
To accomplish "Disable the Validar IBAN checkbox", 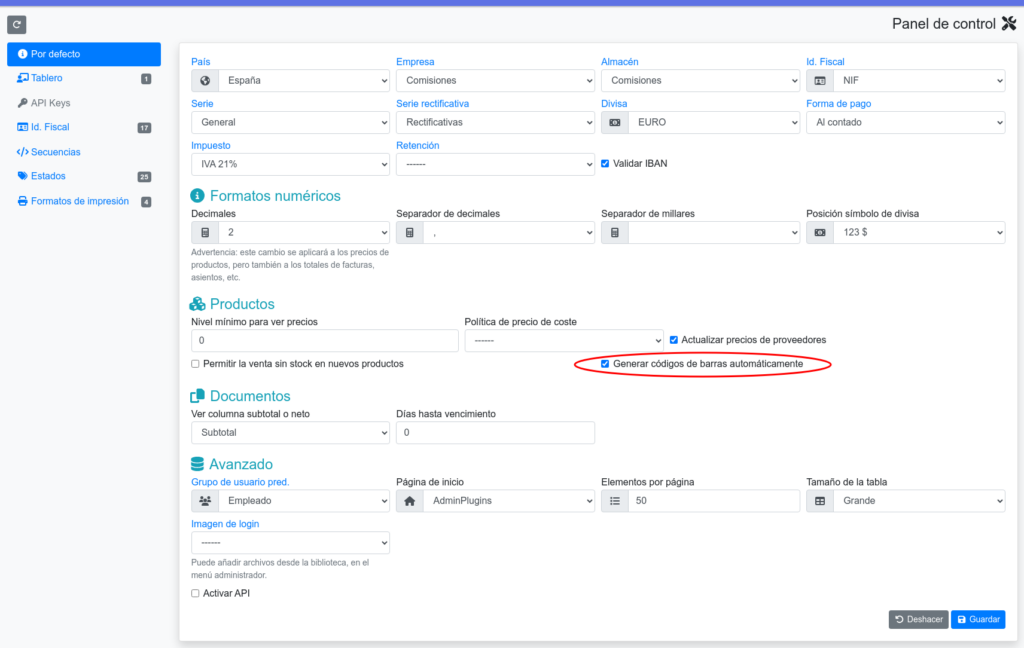I will [605, 164].
